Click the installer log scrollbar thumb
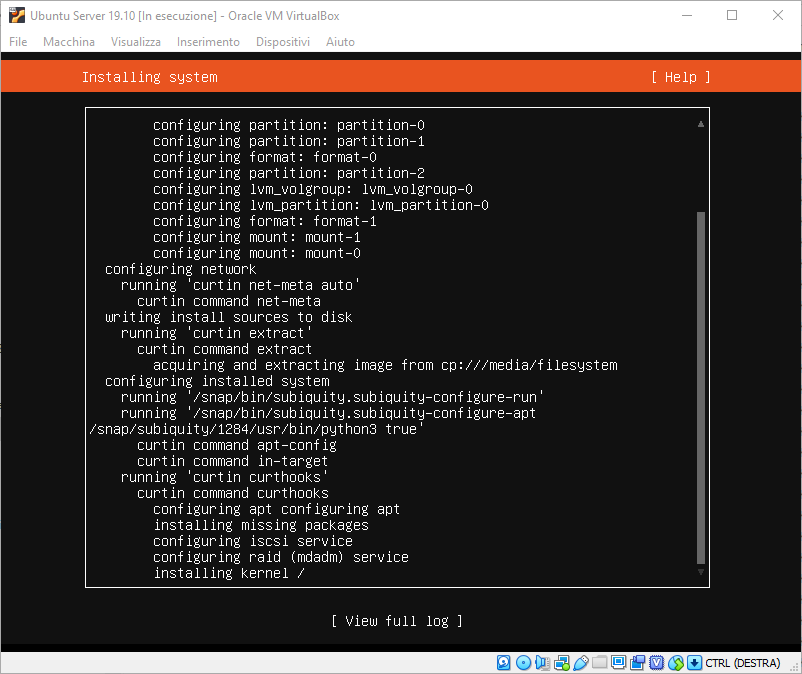The height and width of the screenshot is (674, 802). 701,388
